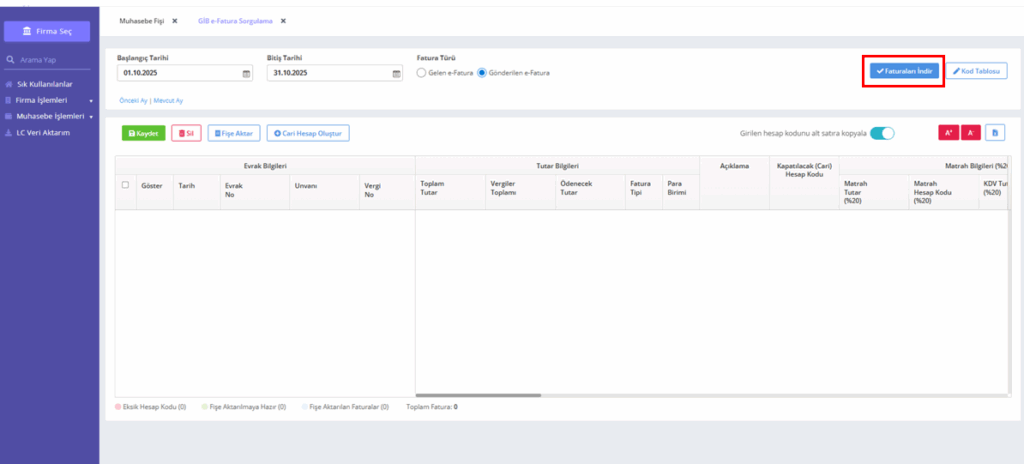Click the Faturaları İndir button
This screenshot has height=464, width=1024.
tap(904, 71)
